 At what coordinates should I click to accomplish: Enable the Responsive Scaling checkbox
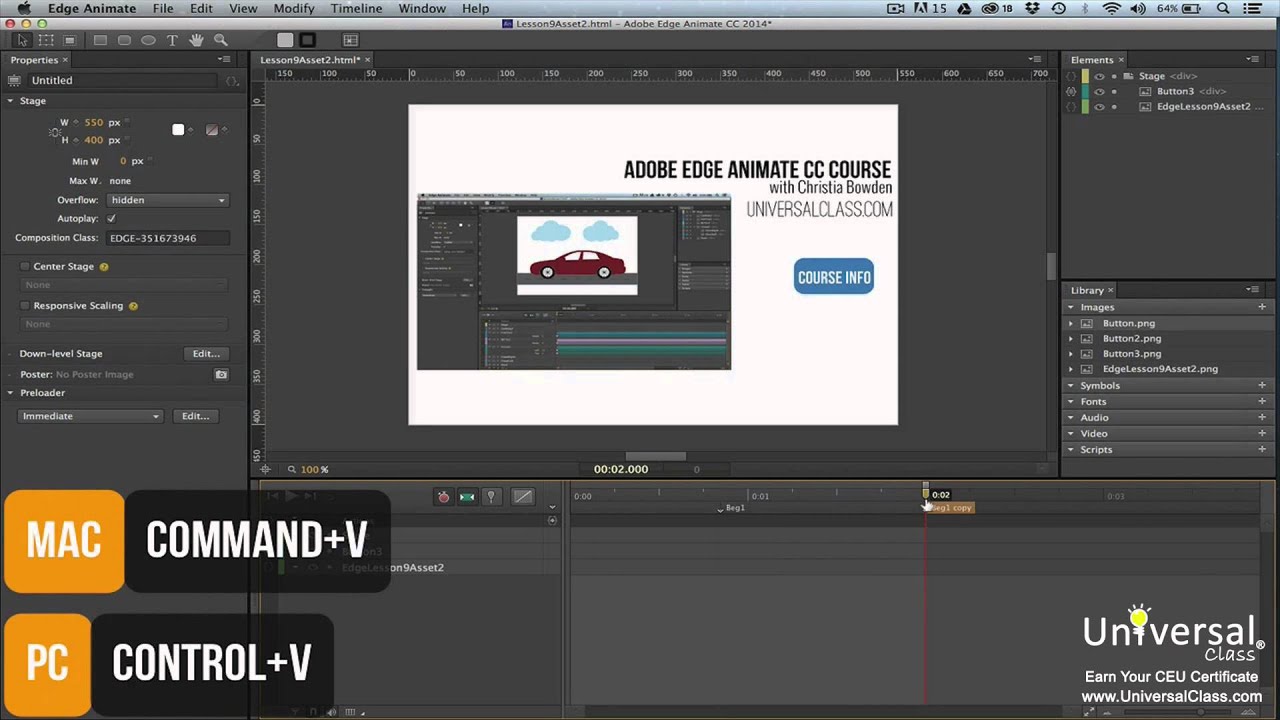[x=25, y=306]
